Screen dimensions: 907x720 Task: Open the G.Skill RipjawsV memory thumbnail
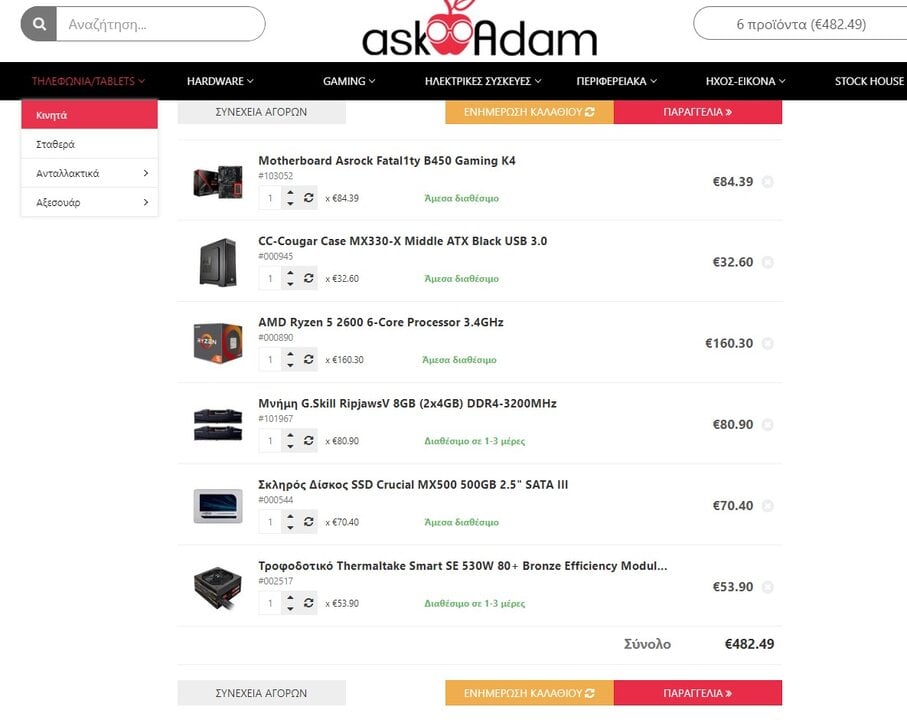click(217, 425)
